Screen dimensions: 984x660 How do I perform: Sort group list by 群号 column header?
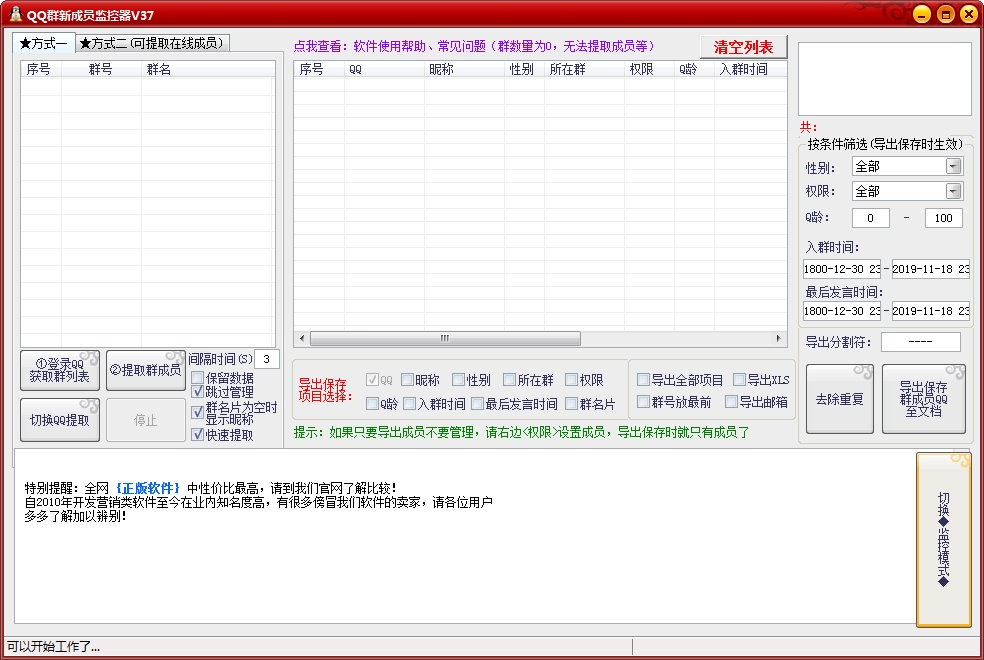coord(101,69)
